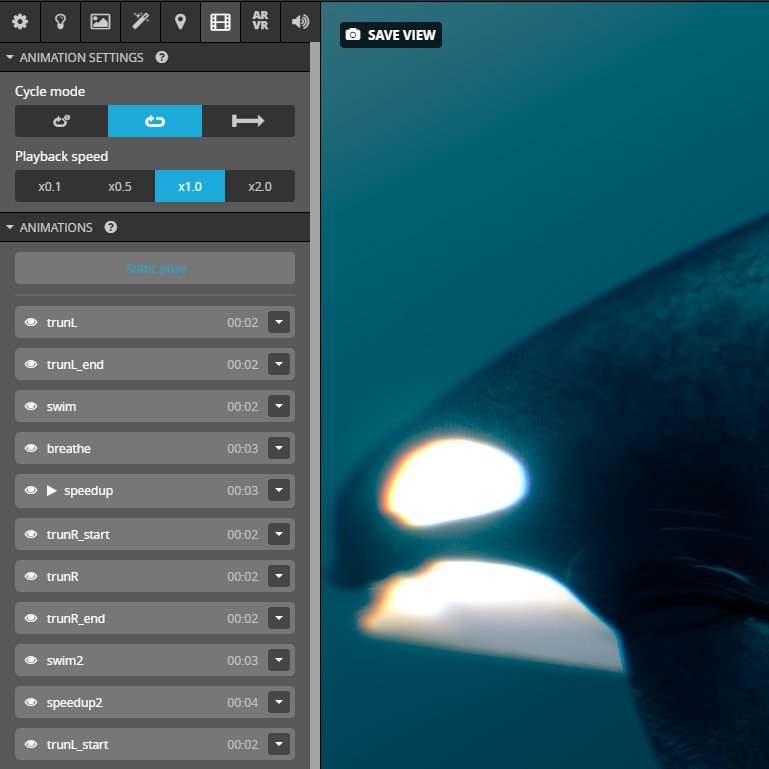769x769 pixels.
Task: Open the post-processing wand tab
Action: [140, 21]
